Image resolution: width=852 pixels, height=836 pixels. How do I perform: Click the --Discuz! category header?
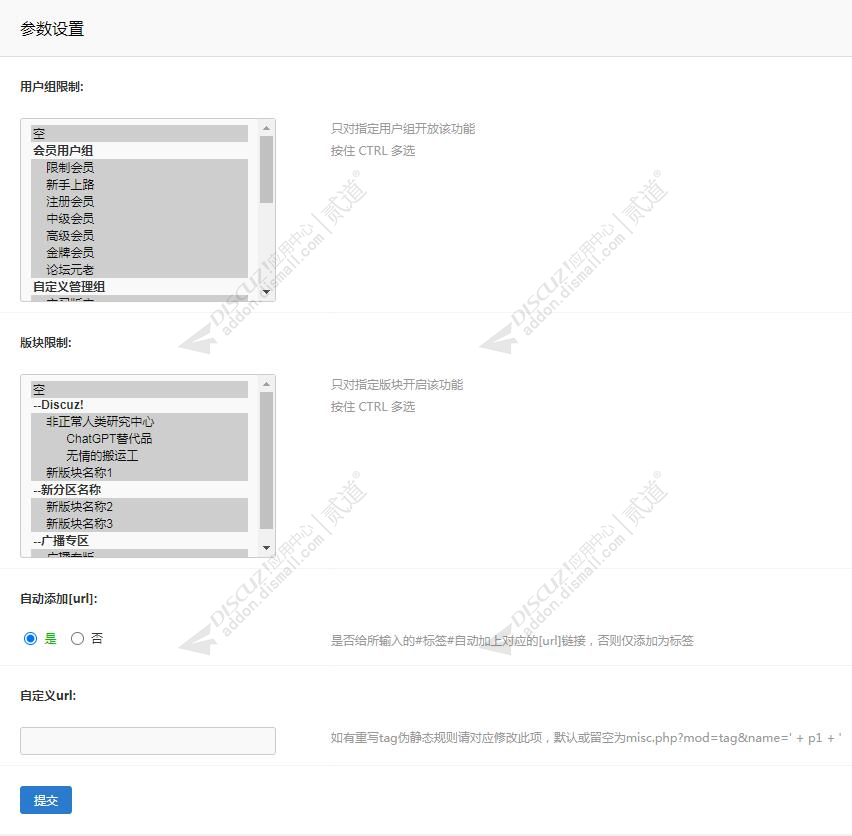coord(58,405)
